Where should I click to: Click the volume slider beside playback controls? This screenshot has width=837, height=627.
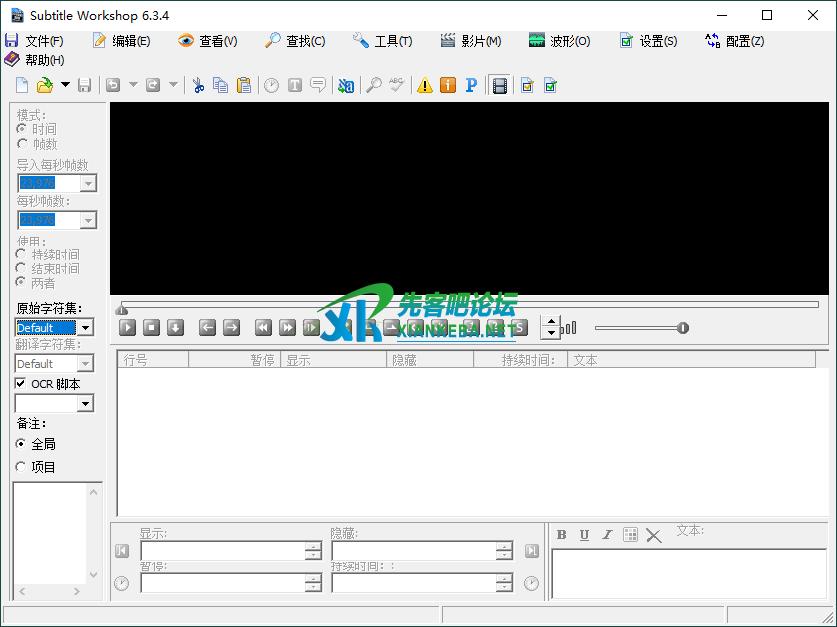[x=640, y=328]
